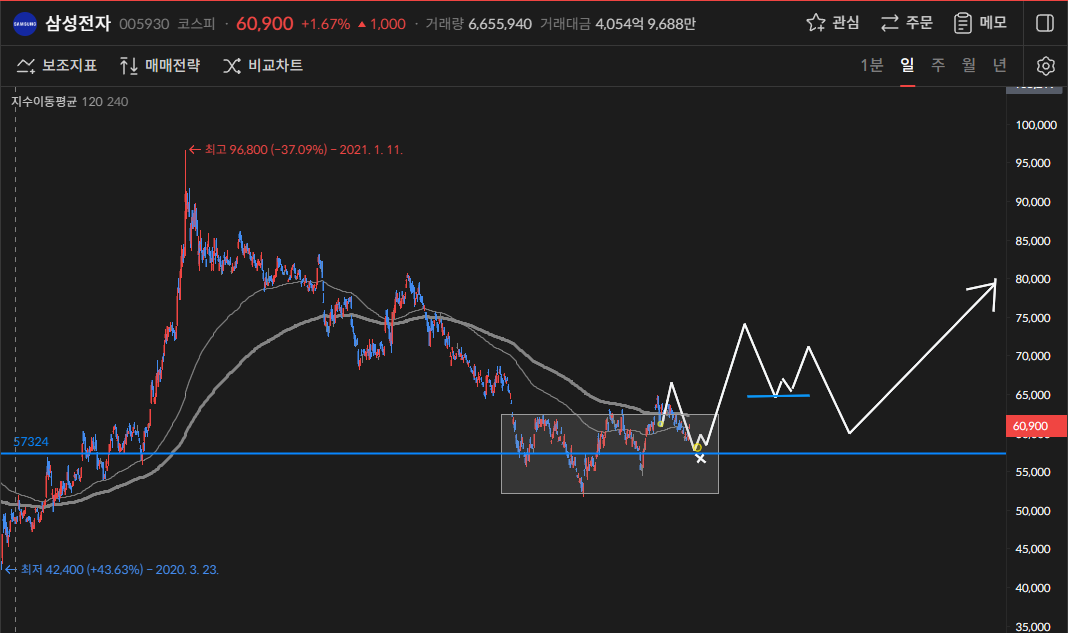Click the 매매전략 up-down arrows icon
This screenshot has width=1068, height=633.
click(x=129, y=65)
